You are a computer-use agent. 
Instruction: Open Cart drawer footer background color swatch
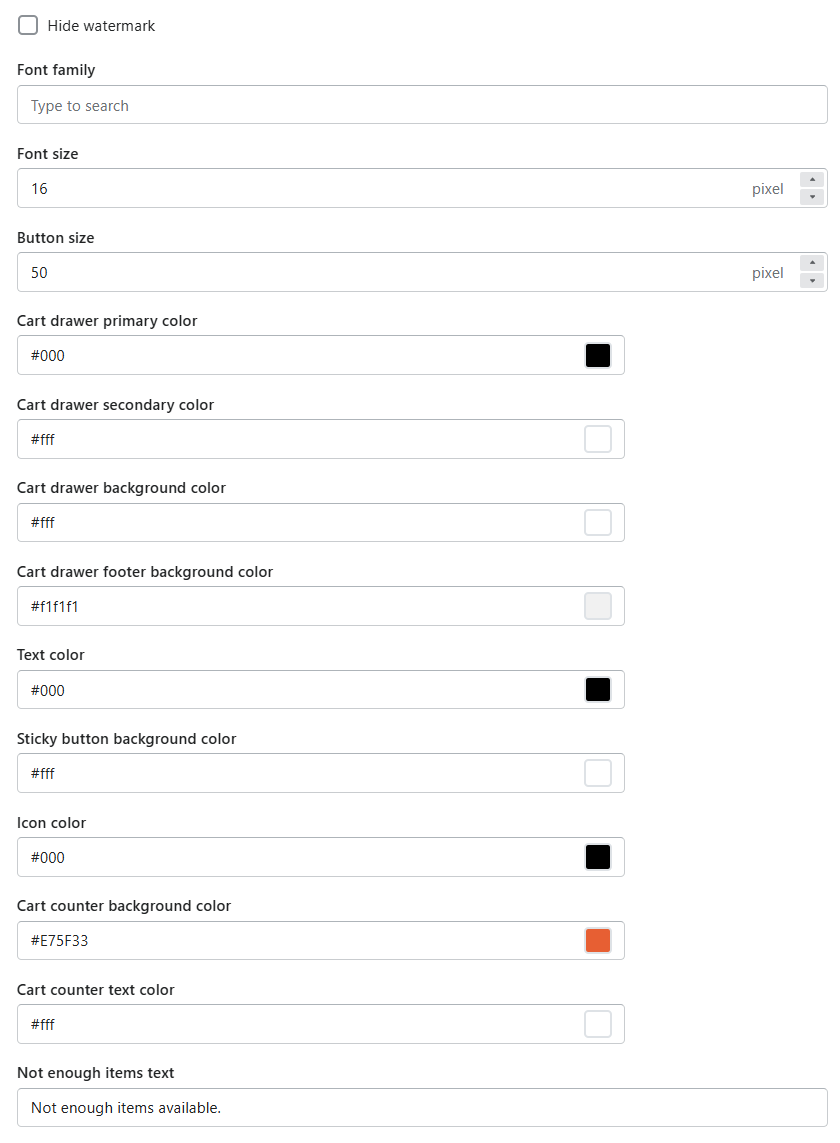point(598,606)
